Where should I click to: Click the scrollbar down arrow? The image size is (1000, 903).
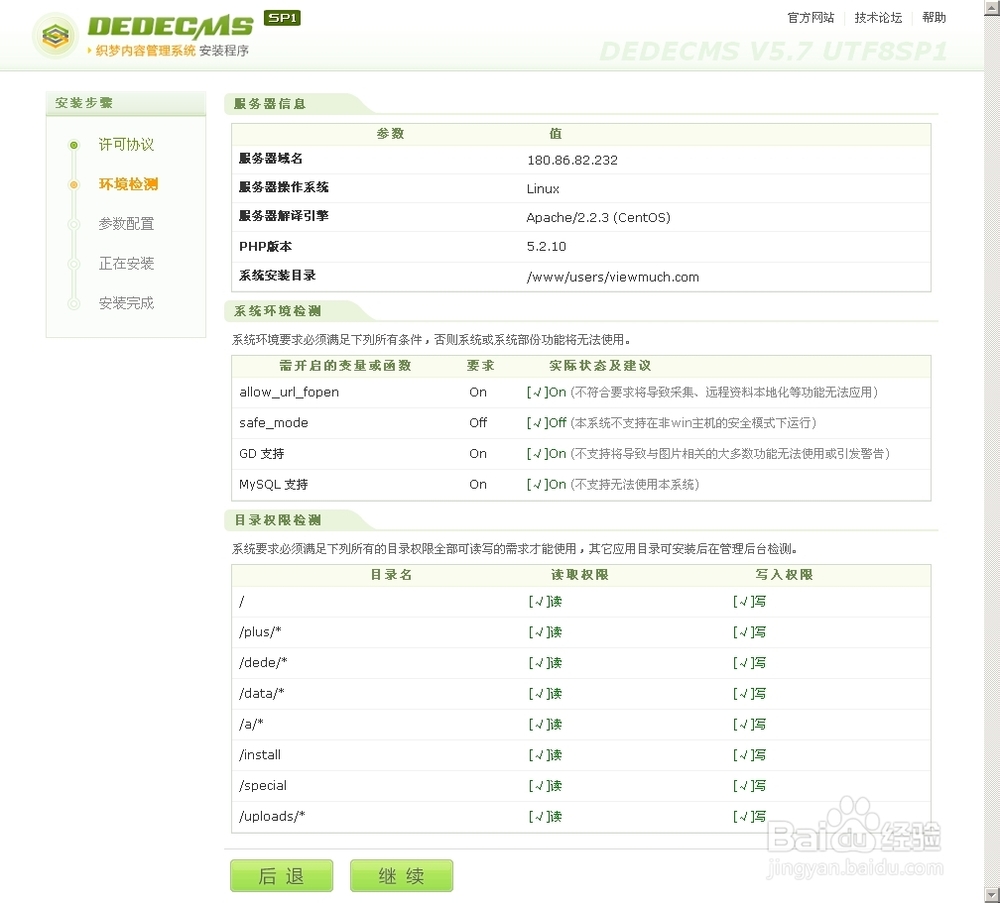(x=992, y=895)
